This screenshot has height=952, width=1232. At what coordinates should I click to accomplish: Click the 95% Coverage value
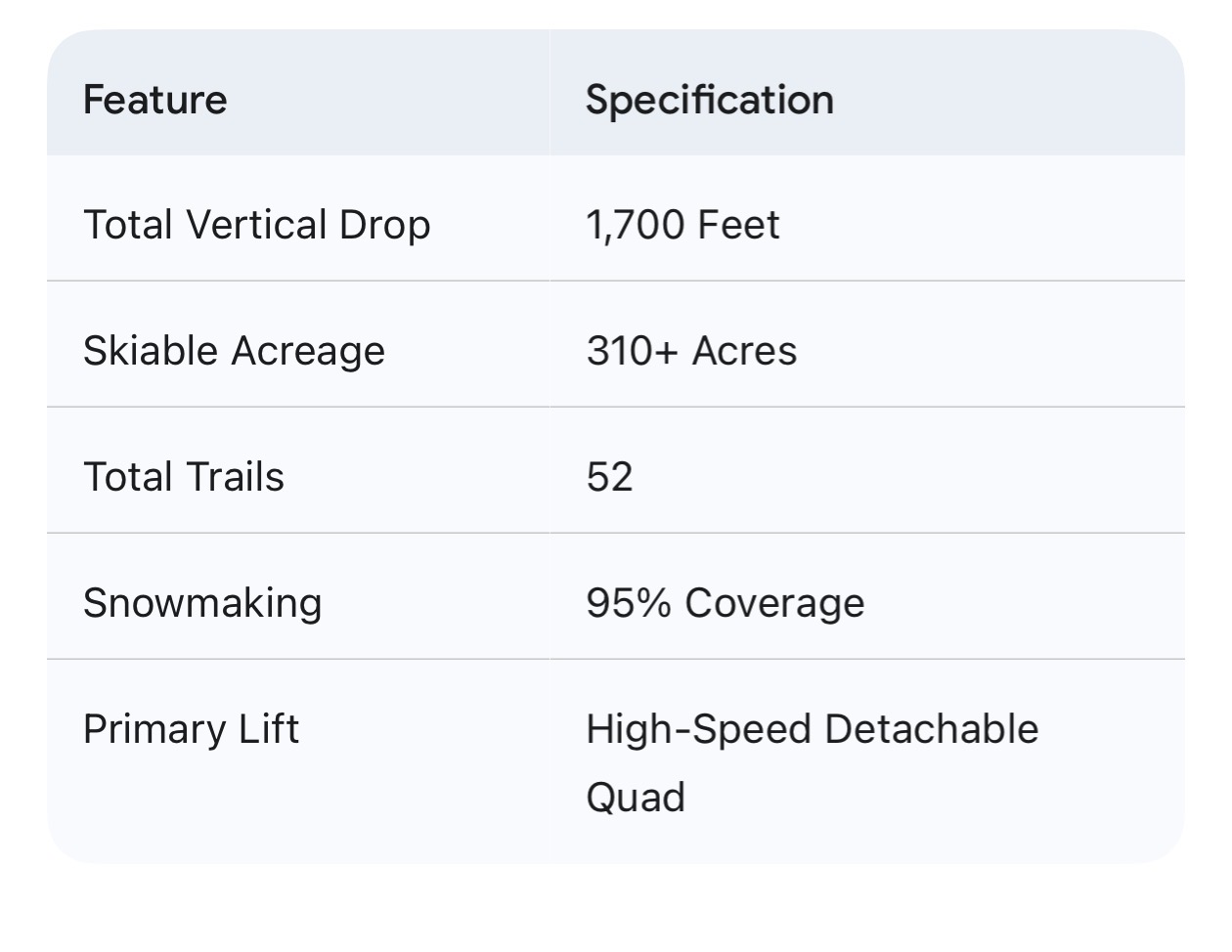[x=725, y=603]
